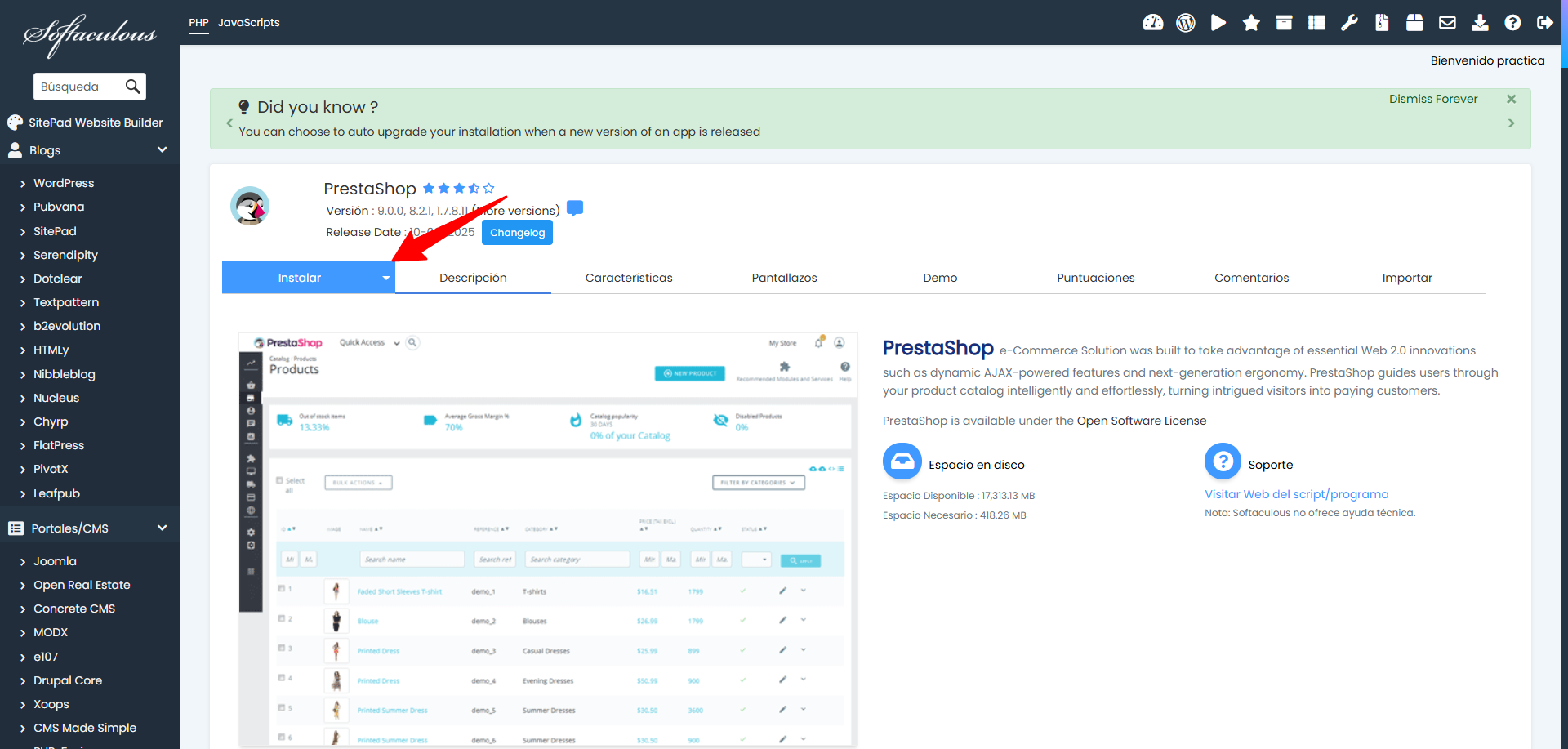Collapse the Blogs category in sidebar

click(x=162, y=150)
